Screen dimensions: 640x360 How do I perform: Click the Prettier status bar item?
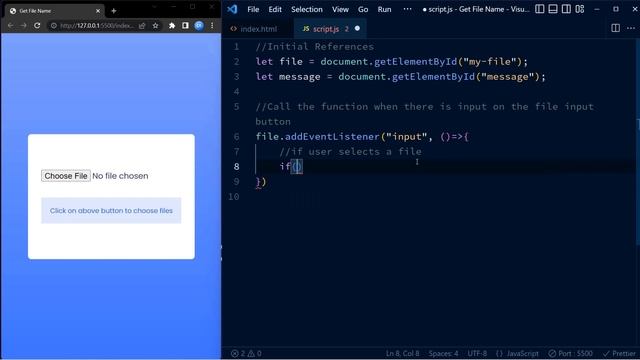coord(619,353)
